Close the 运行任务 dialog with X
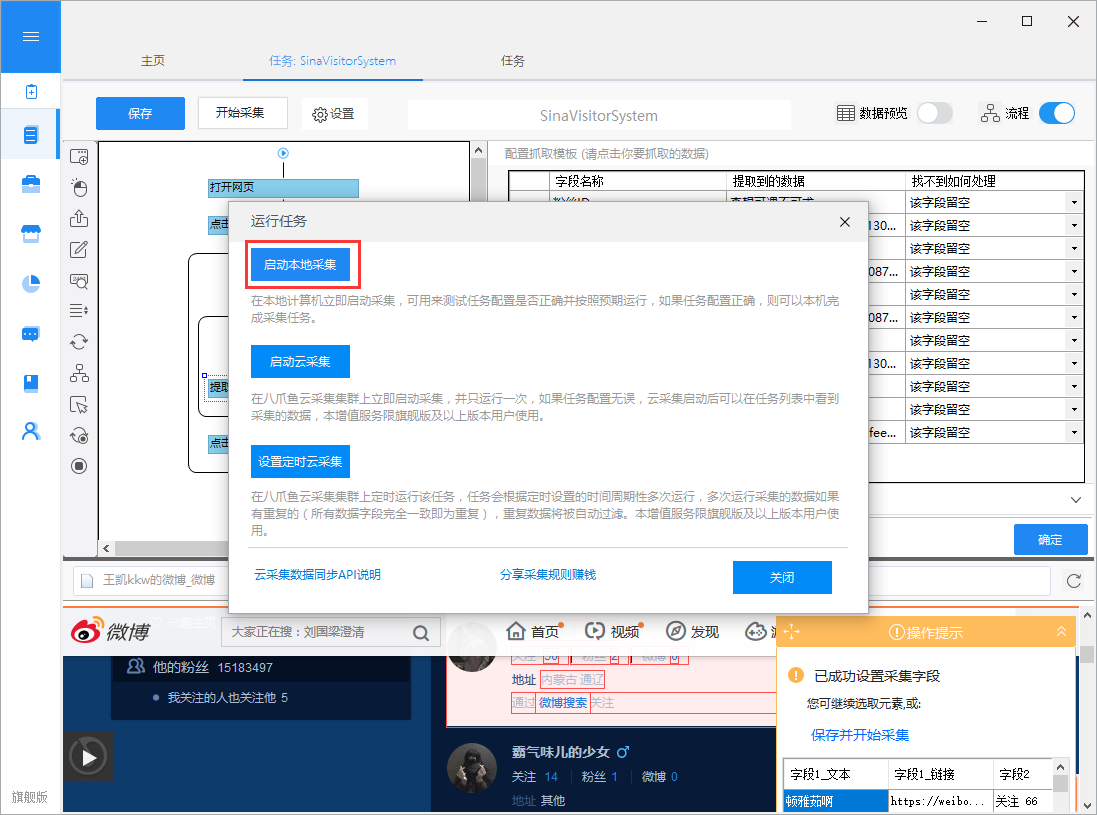The width and height of the screenshot is (1097, 815). 844,222
